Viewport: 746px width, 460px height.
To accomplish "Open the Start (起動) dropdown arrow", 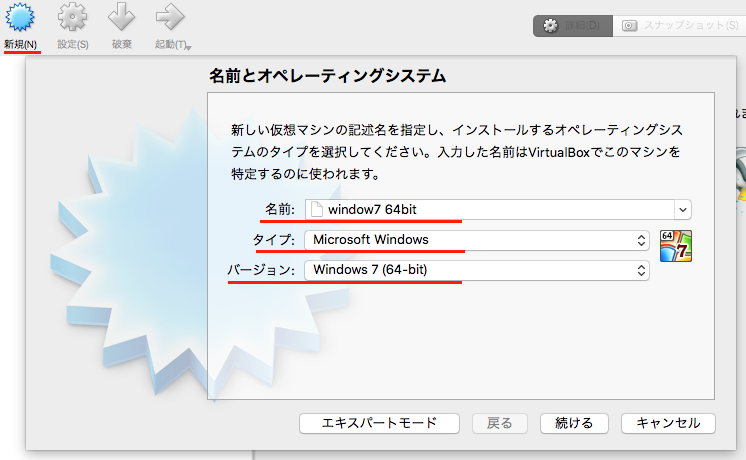I will click(x=189, y=48).
